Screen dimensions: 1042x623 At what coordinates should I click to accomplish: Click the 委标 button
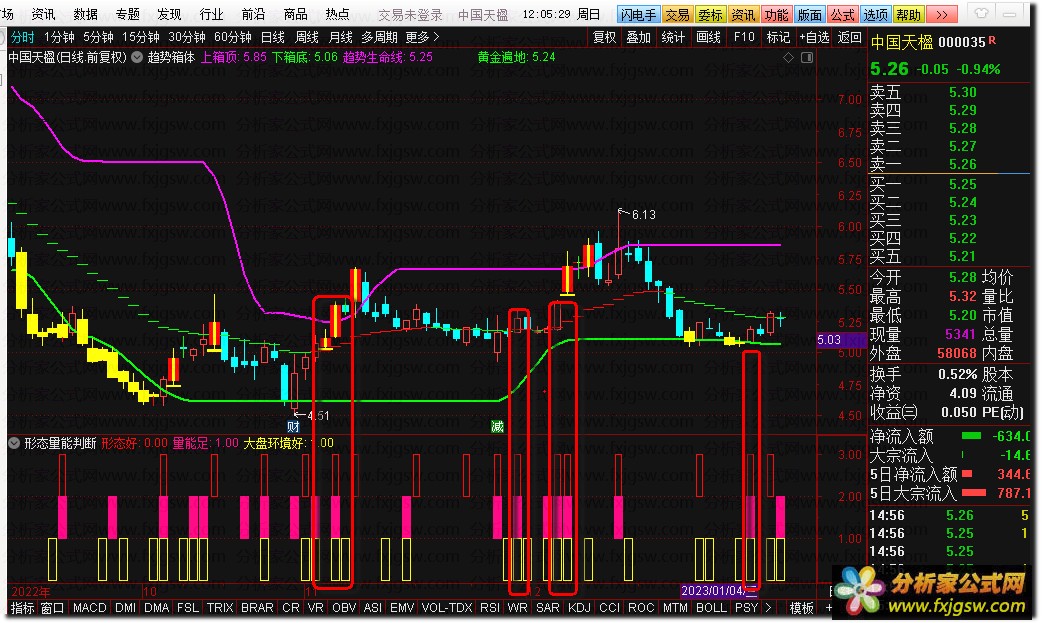710,15
